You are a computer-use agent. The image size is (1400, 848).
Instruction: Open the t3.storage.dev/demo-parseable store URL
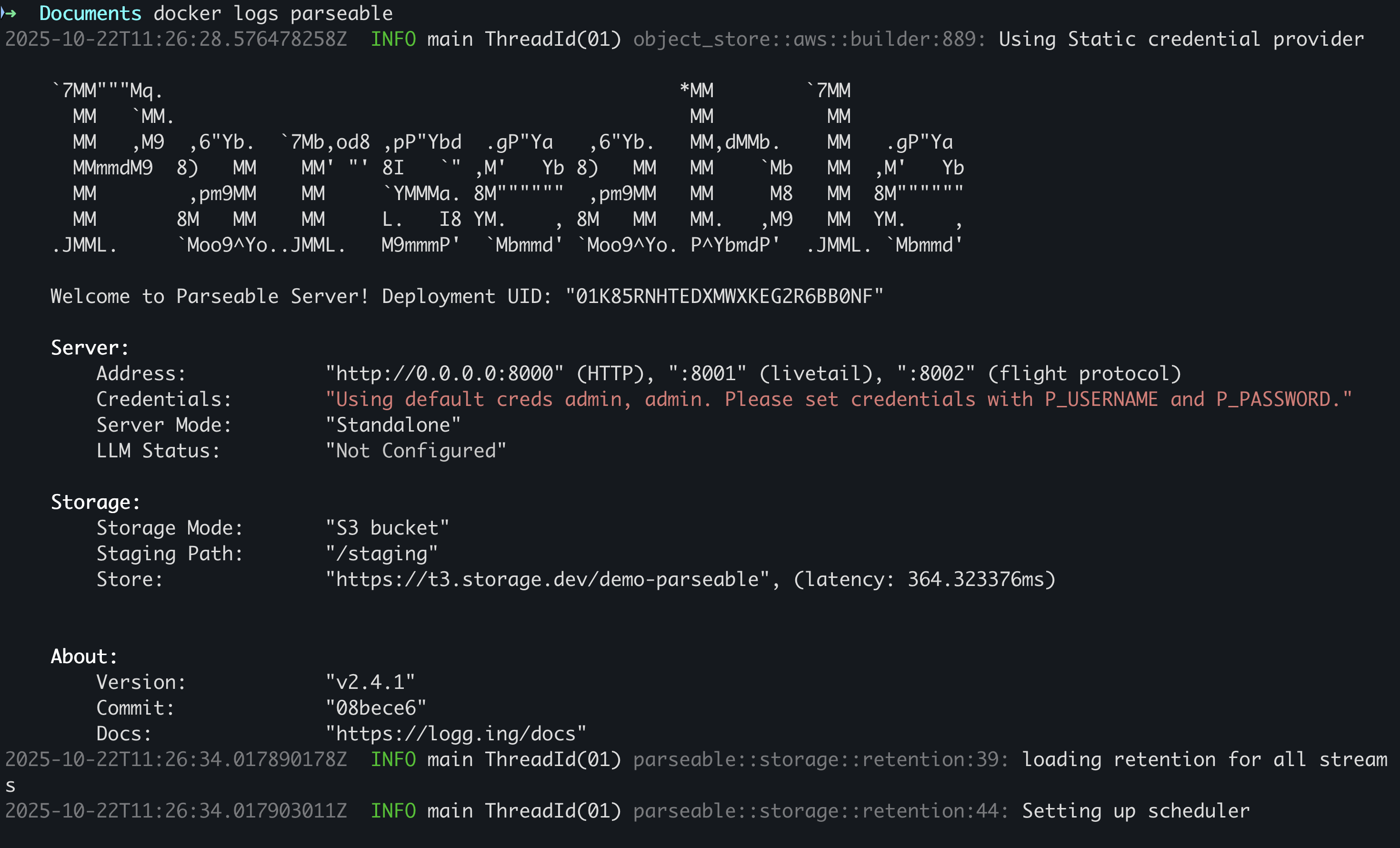[x=548, y=579]
